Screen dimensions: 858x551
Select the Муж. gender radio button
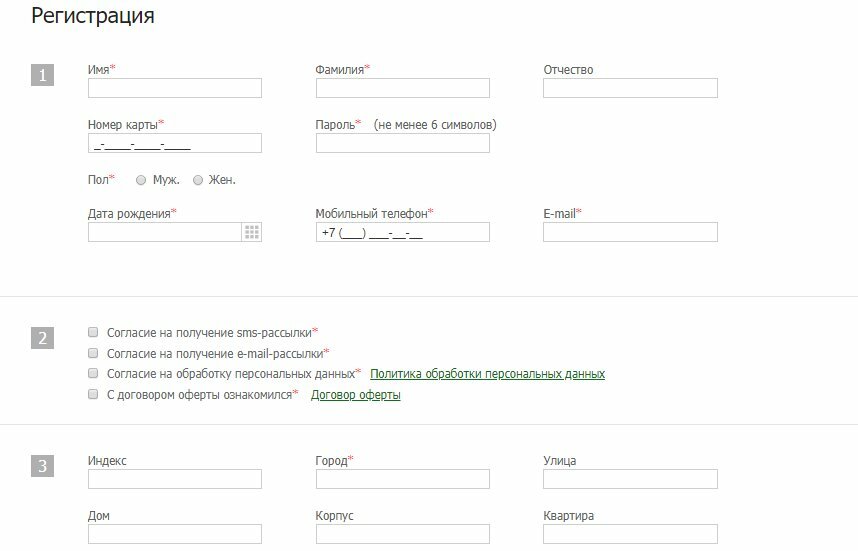[x=141, y=181]
